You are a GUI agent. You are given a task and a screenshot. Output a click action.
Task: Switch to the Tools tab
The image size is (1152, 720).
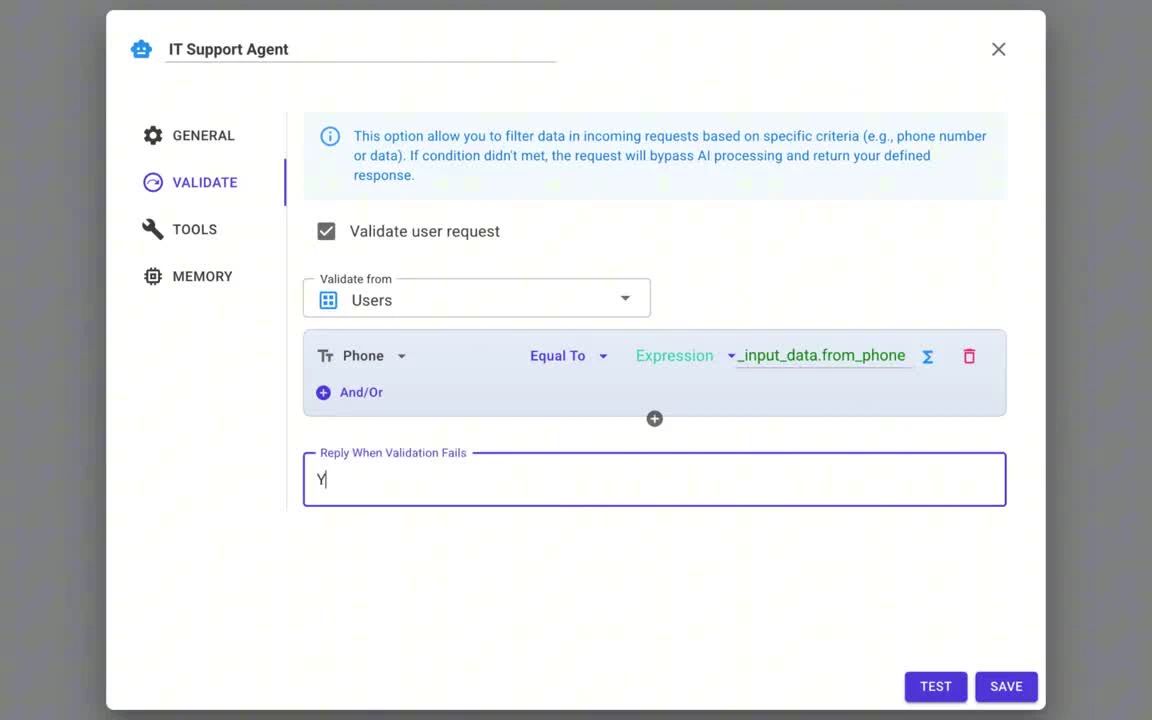[x=180, y=229]
